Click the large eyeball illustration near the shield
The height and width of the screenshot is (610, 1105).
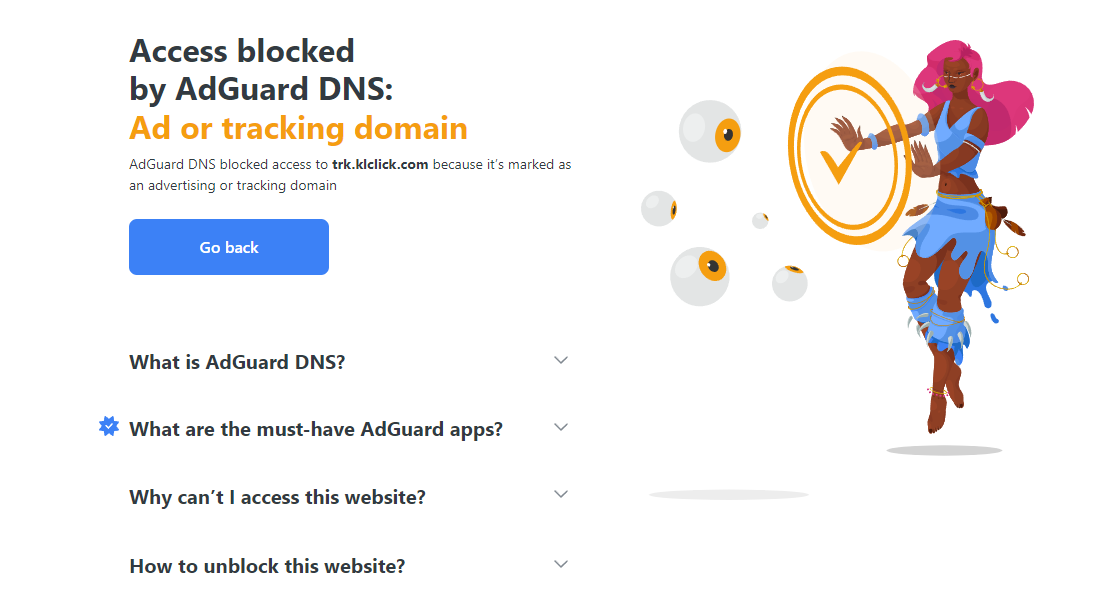[x=711, y=130]
